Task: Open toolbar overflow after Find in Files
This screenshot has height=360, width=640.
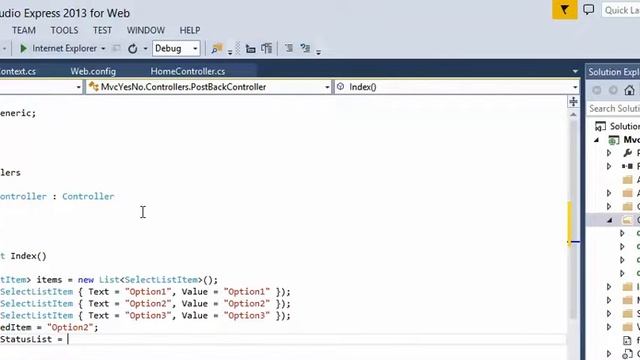Action: pyautogui.click(x=230, y=52)
